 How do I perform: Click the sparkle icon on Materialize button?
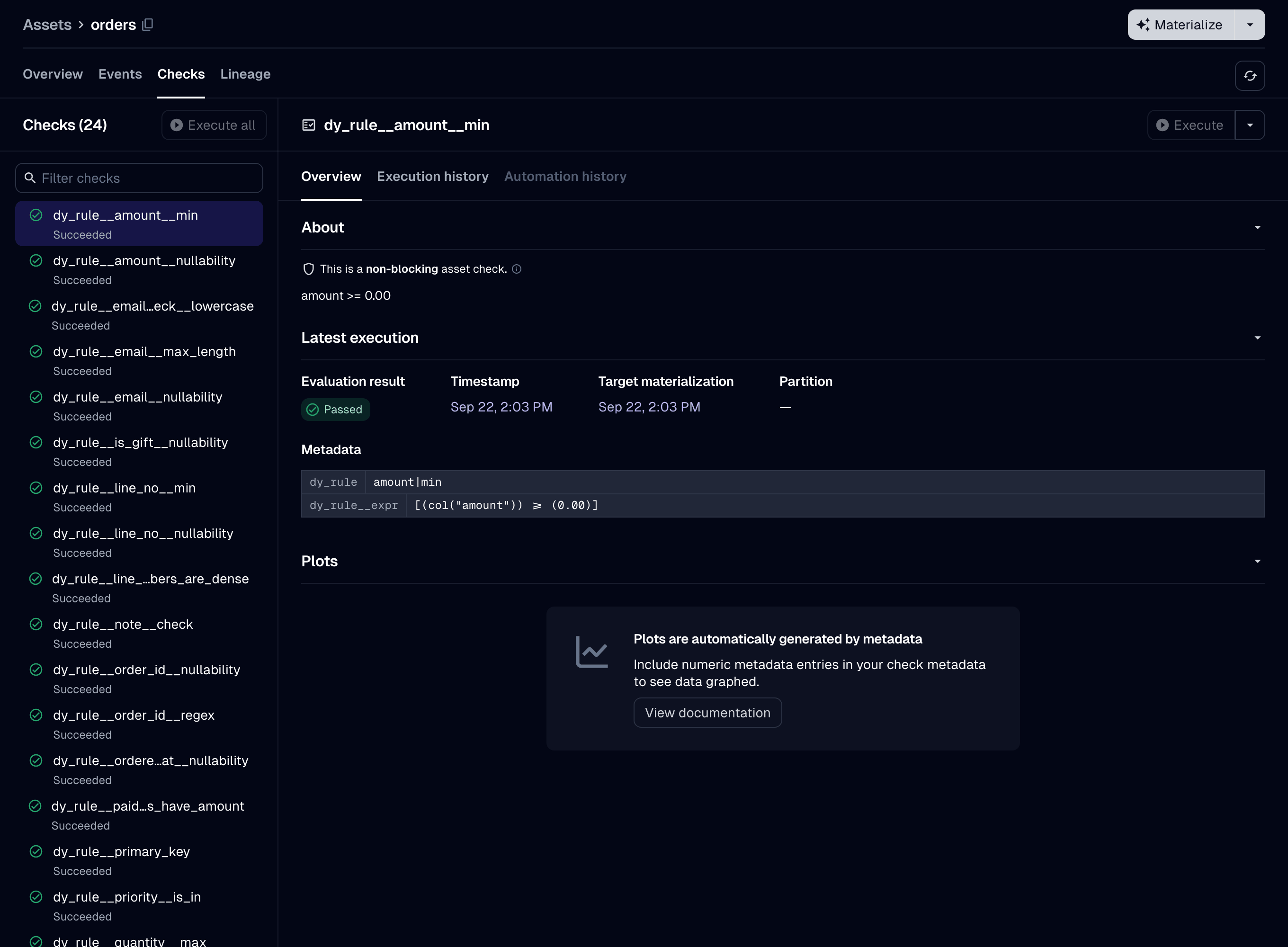click(x=1143, y=25)
